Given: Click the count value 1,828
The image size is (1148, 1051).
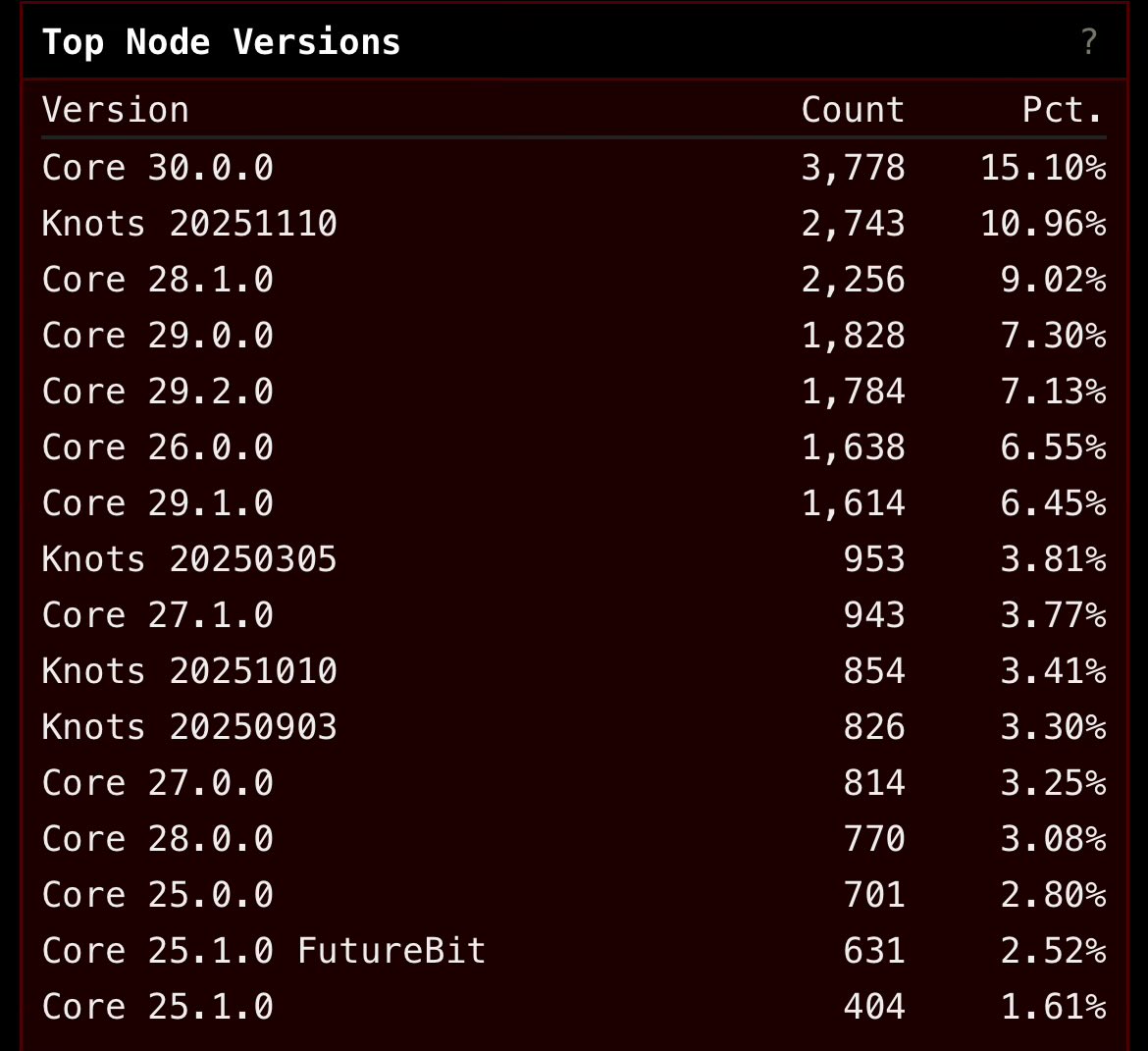Looking at the screenshot, I should pos(853,336).
